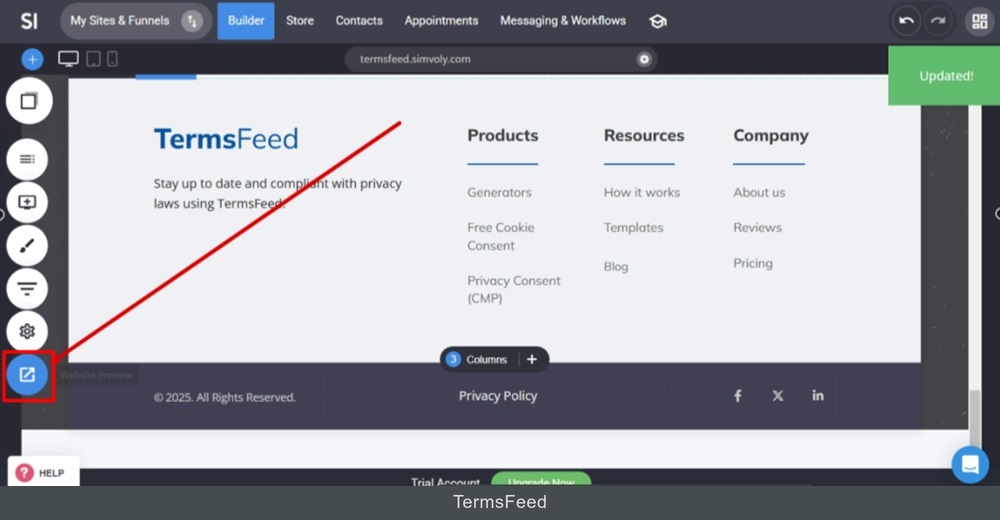Open the add widget sidebar icon
Viewport: 1000px width, 520px height.
27,202
